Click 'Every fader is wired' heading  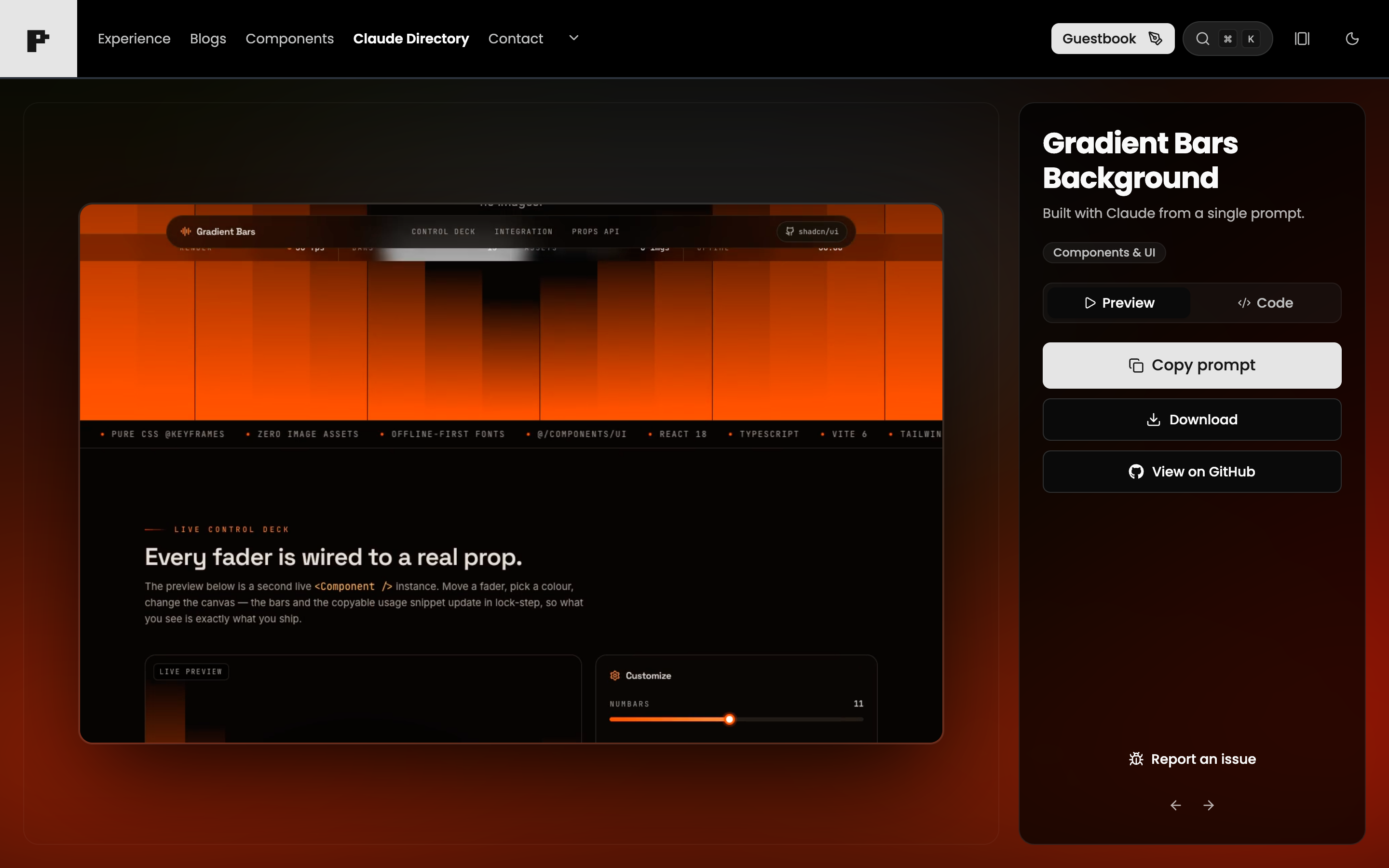tap(333, 557)
